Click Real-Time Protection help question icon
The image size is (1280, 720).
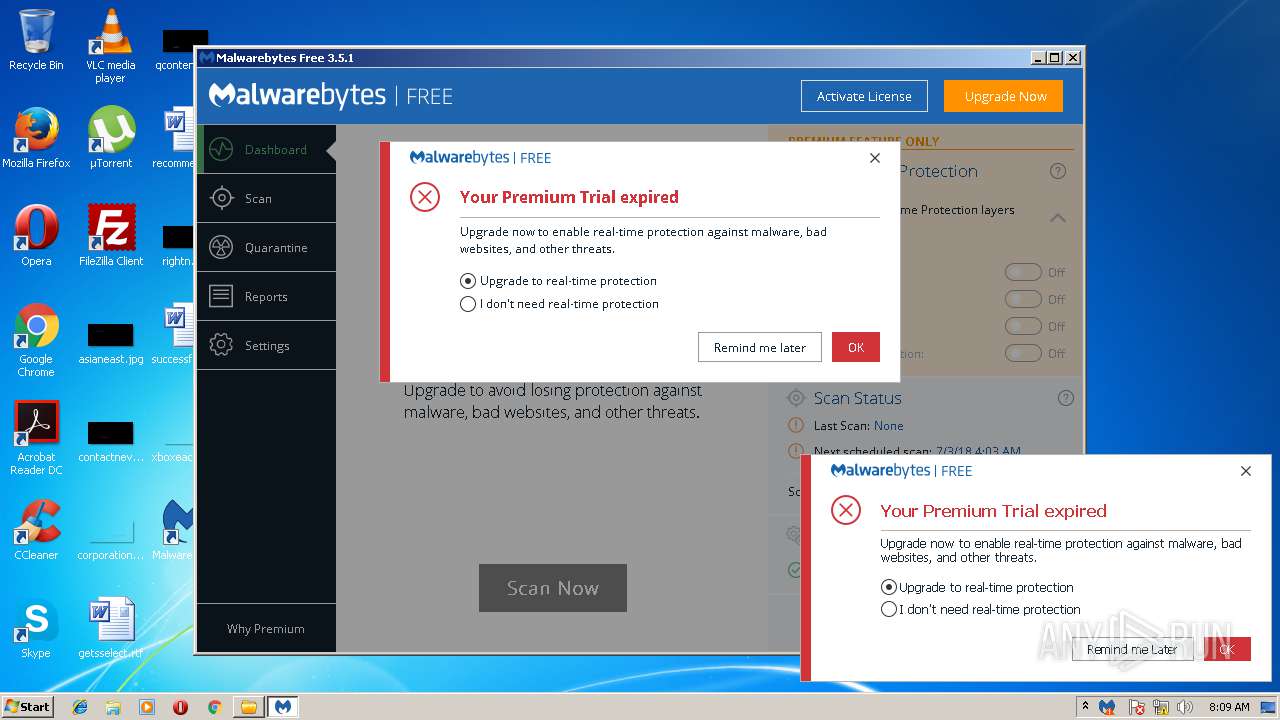click(x=1058, y=172)
